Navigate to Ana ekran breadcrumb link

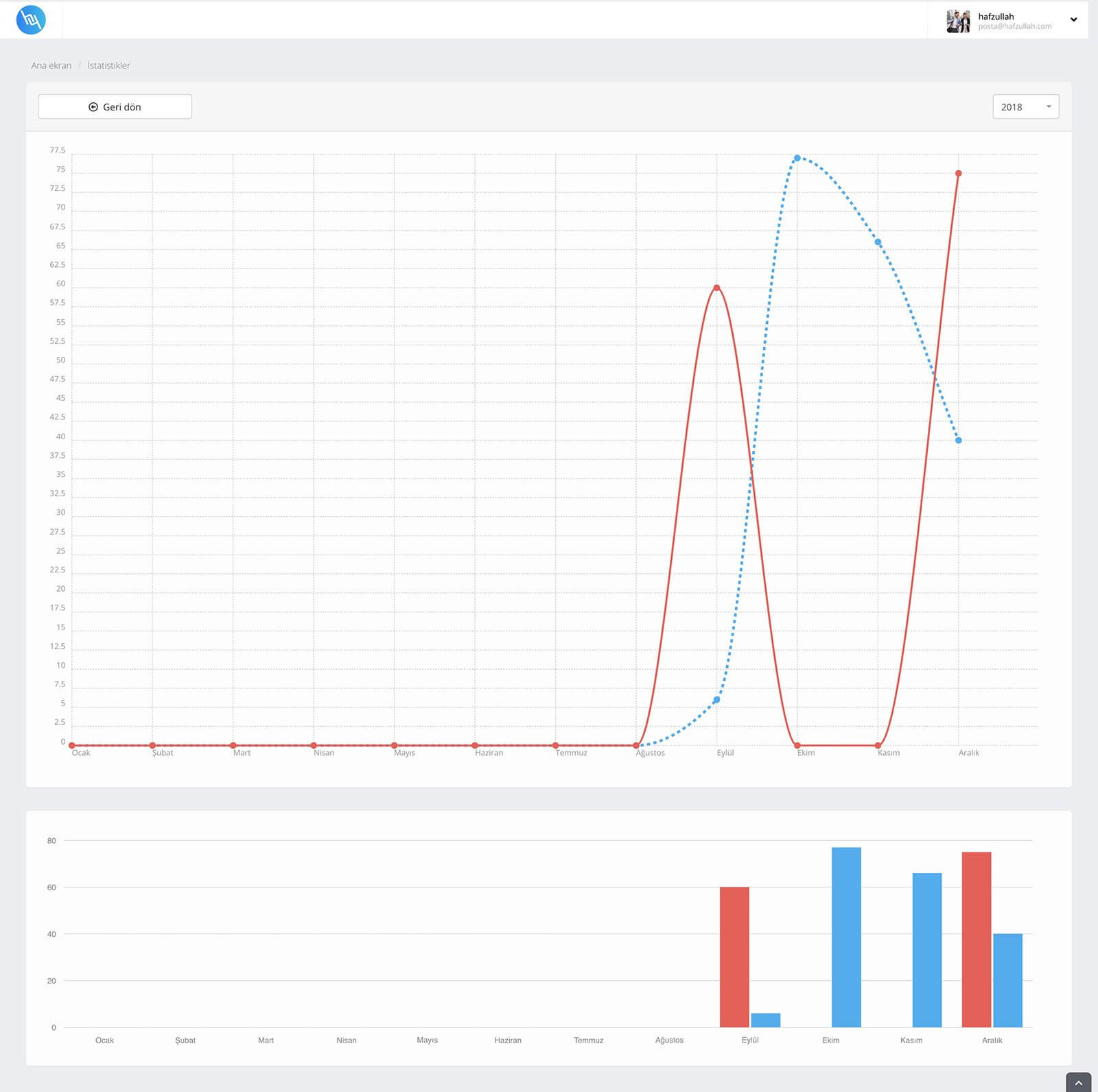point(51,66)
